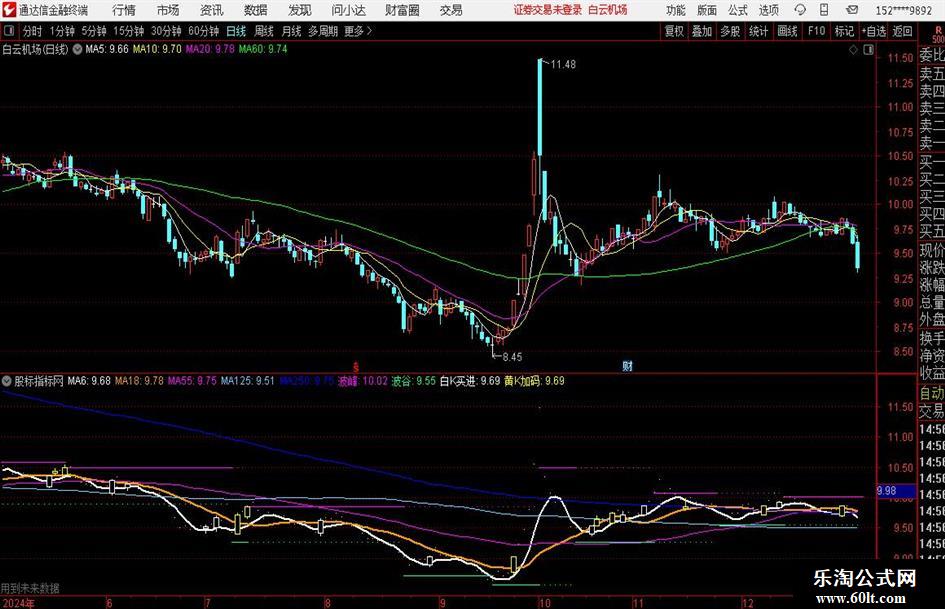Switch to the 15分钟 period tab
Viewport: 945px width, 609px height.
click(x=129, y=31)
